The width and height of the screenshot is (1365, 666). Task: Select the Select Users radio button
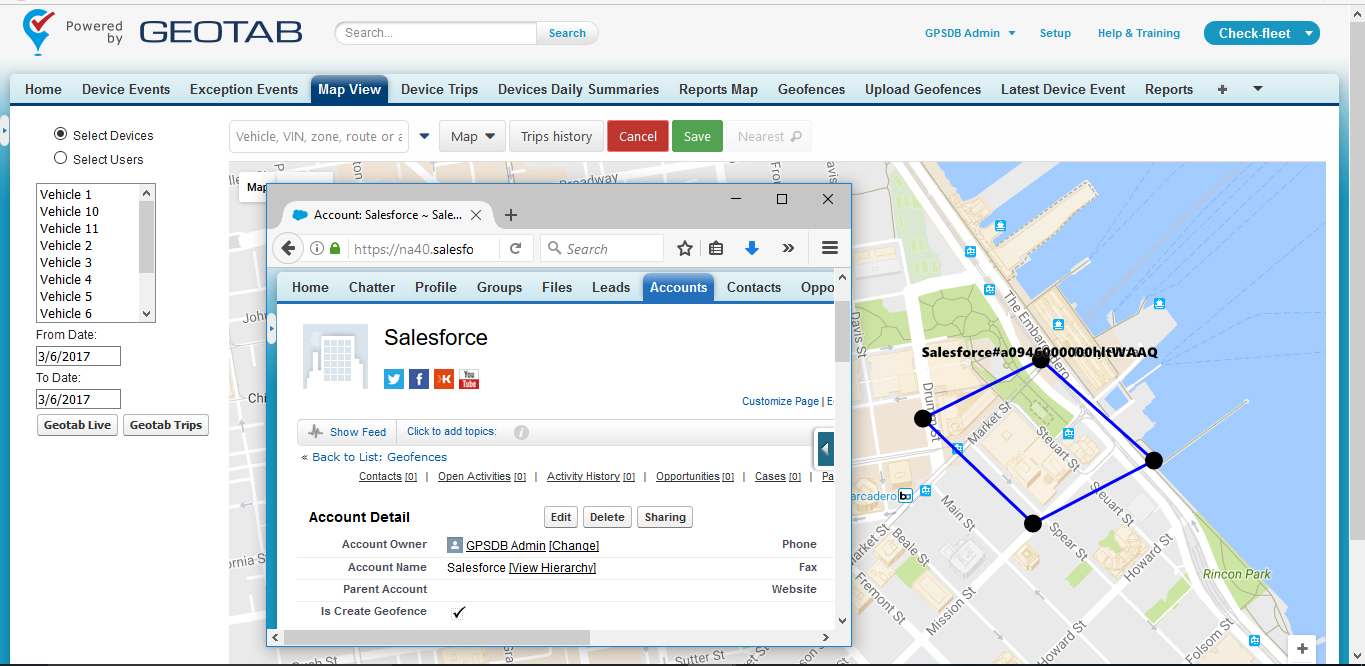pos(60,159)
